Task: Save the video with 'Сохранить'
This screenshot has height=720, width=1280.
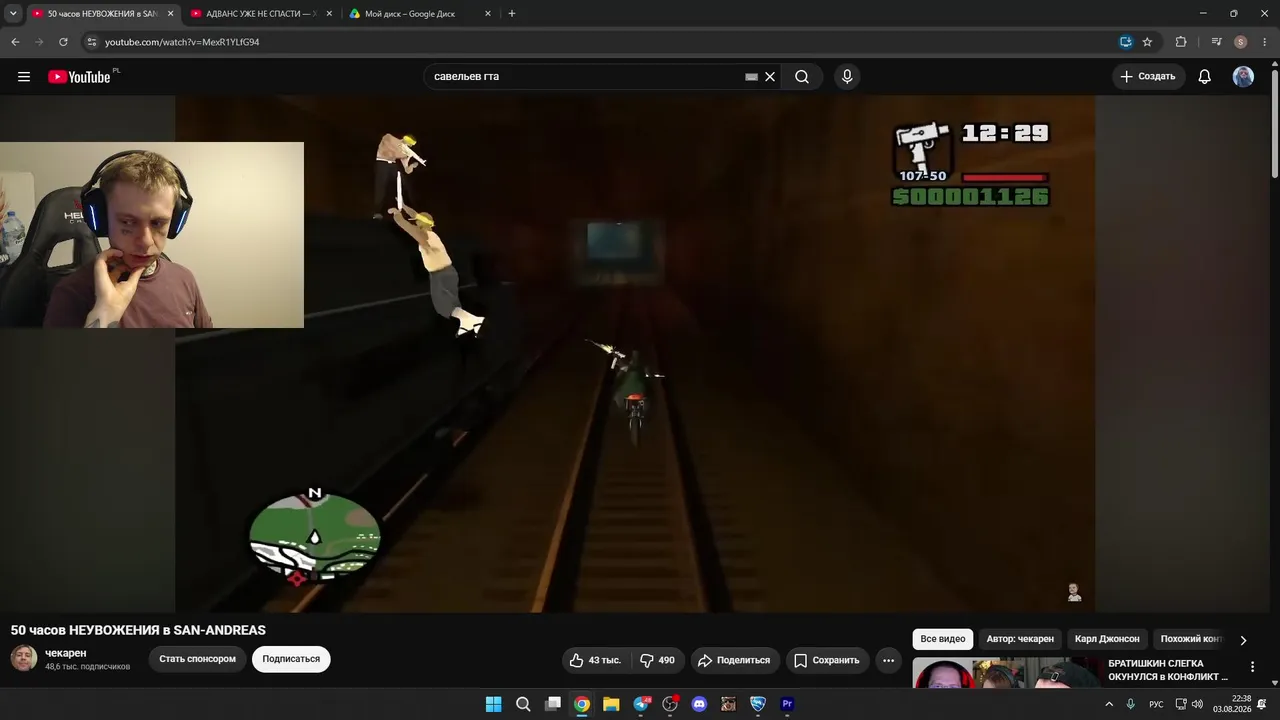Action: tap(827, 660)
